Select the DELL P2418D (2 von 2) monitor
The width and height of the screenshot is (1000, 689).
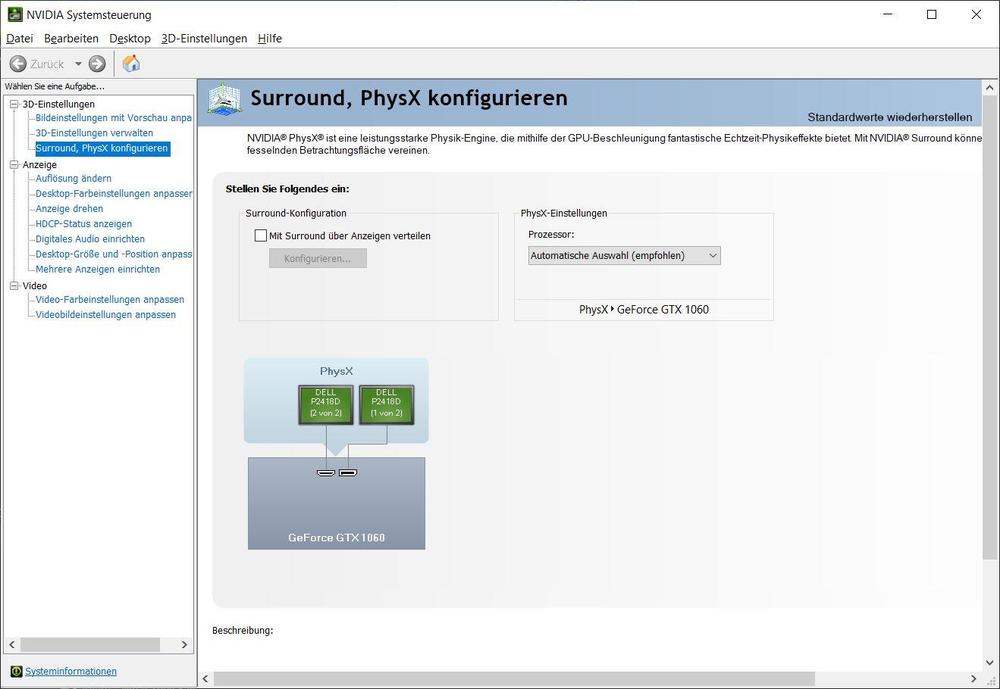pos(326,405)
